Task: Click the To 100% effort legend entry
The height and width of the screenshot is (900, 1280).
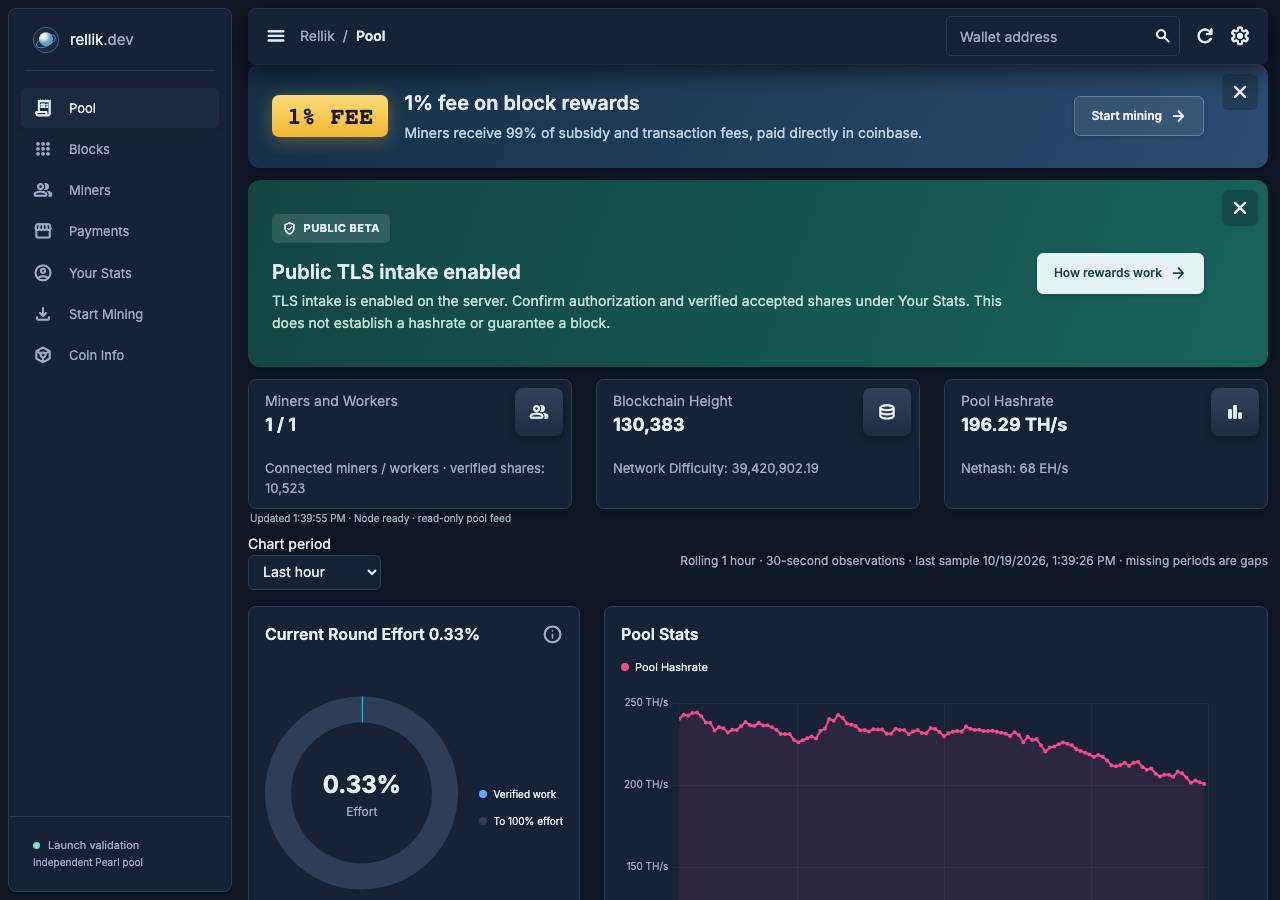Action: [521, 821]
